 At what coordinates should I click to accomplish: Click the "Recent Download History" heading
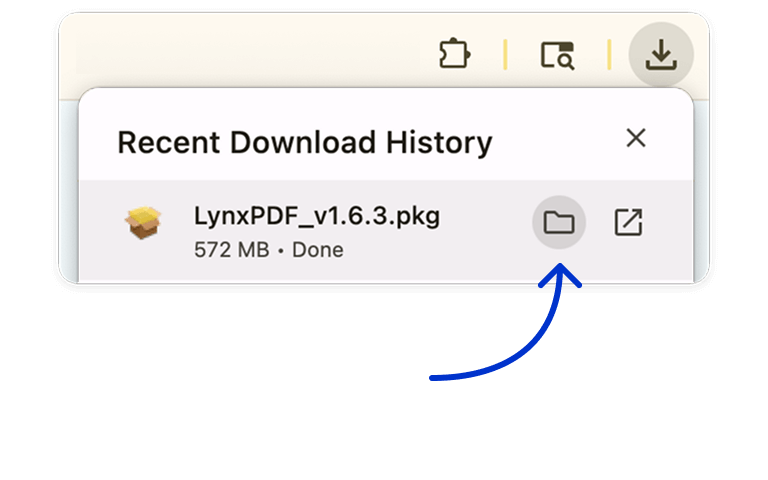(x=304, y=142)
